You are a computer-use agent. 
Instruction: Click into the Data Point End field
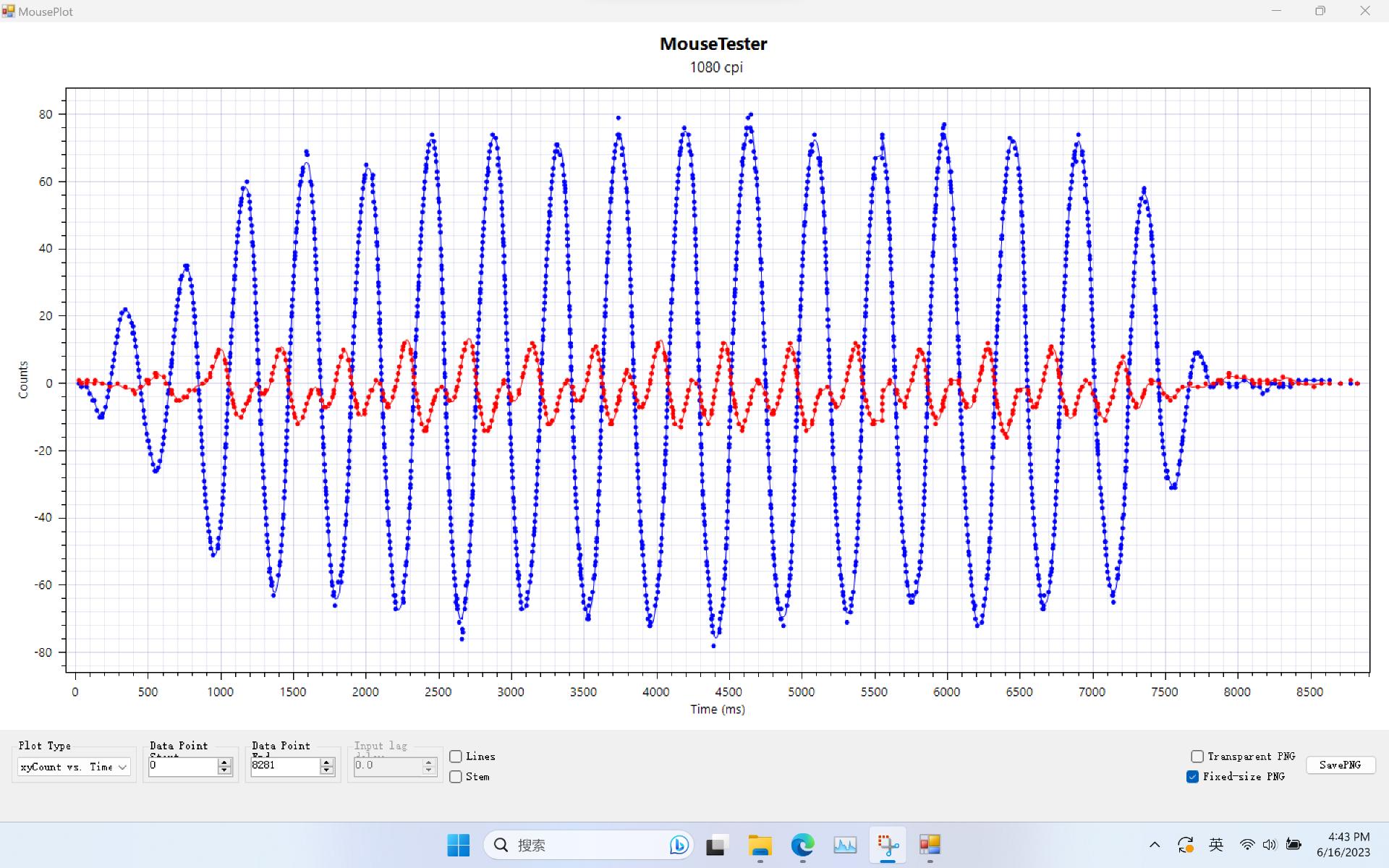pyautogui.click(x=284, y=766)
